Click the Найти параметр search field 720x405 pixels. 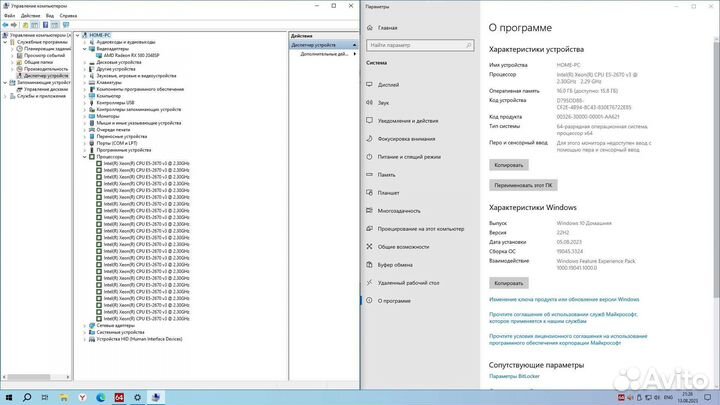click(420, 45)
